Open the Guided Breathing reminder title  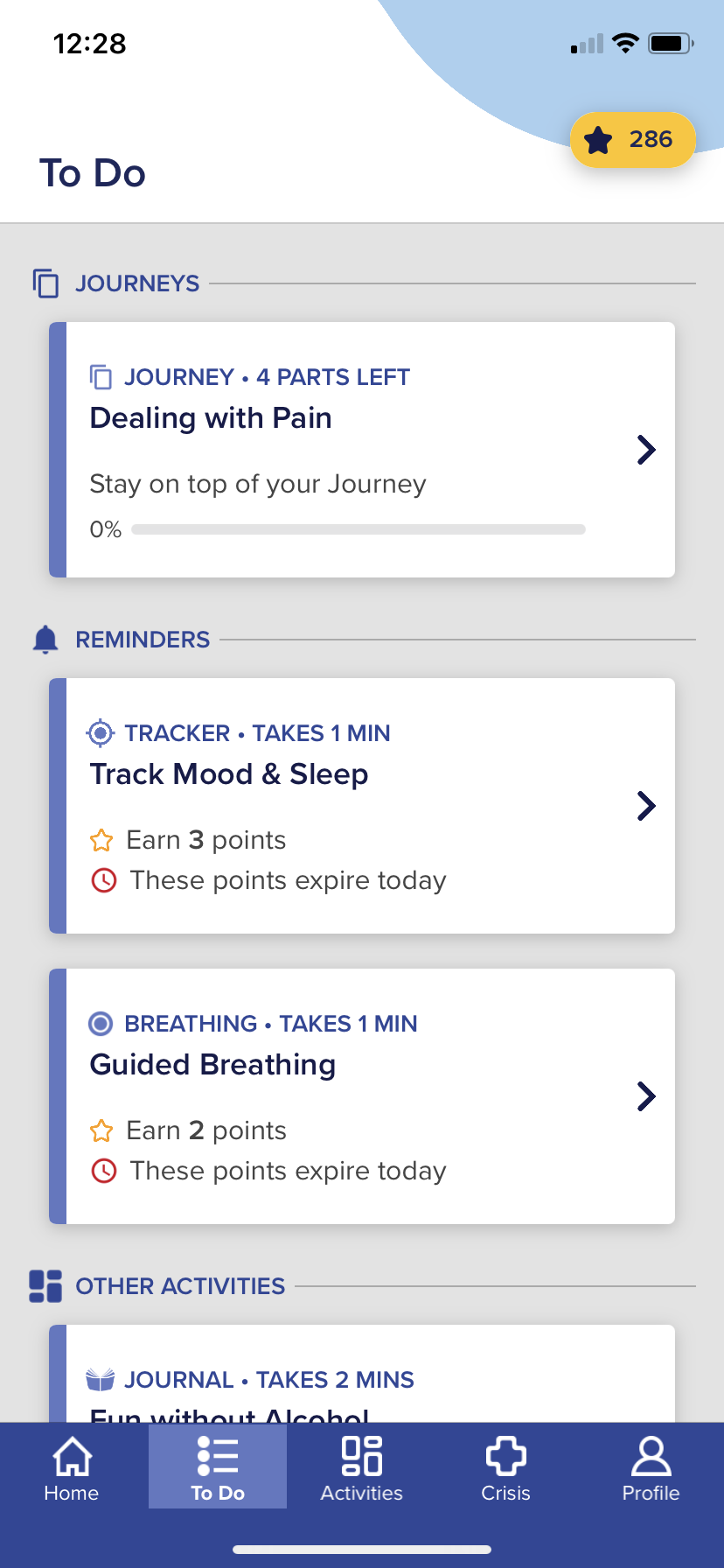tap(212, 1065)
